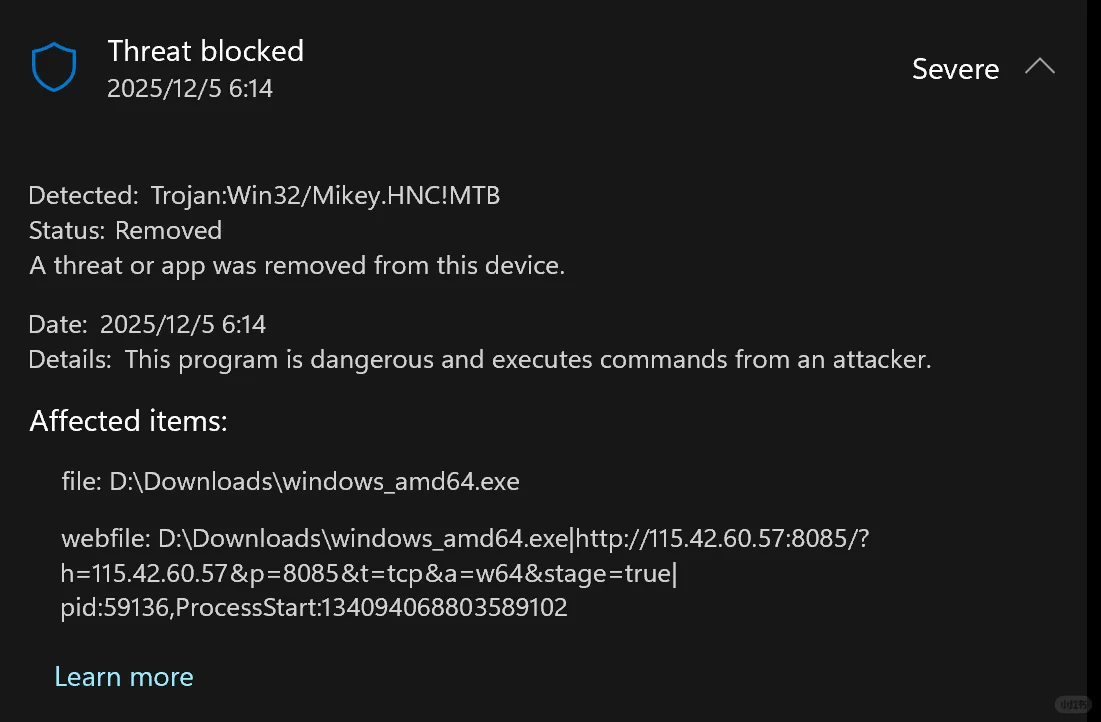Select the Threat blocked heading
The image size is (1101, 722).
point(205,51)
